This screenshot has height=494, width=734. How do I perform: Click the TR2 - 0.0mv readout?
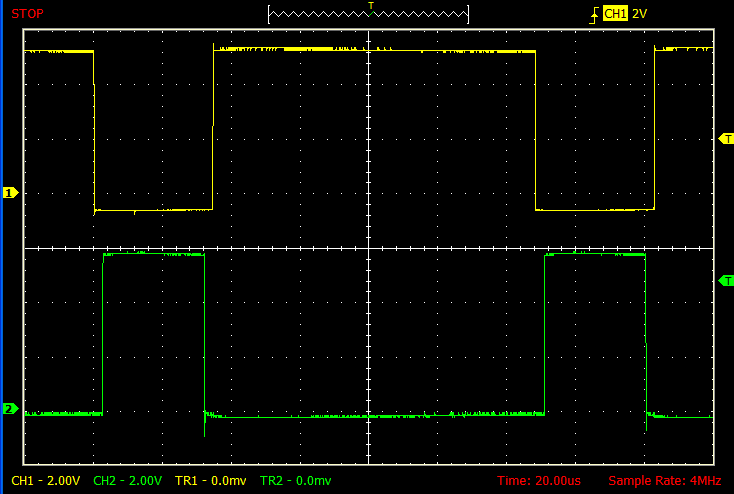[x=295, y=480]
